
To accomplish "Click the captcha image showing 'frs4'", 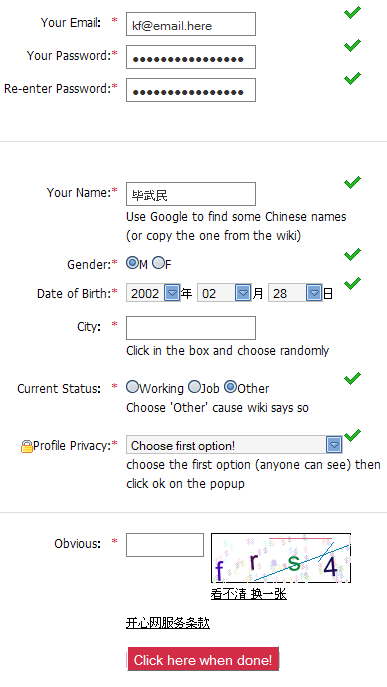I will tap(281, 558).
